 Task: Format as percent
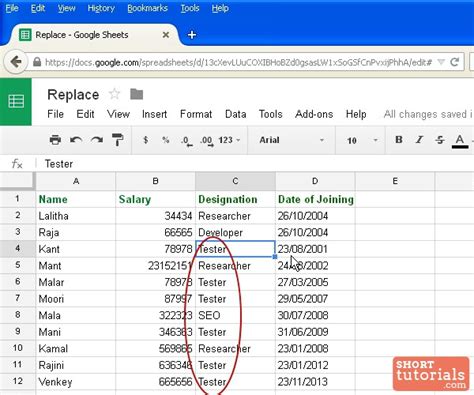pos(166,140)
